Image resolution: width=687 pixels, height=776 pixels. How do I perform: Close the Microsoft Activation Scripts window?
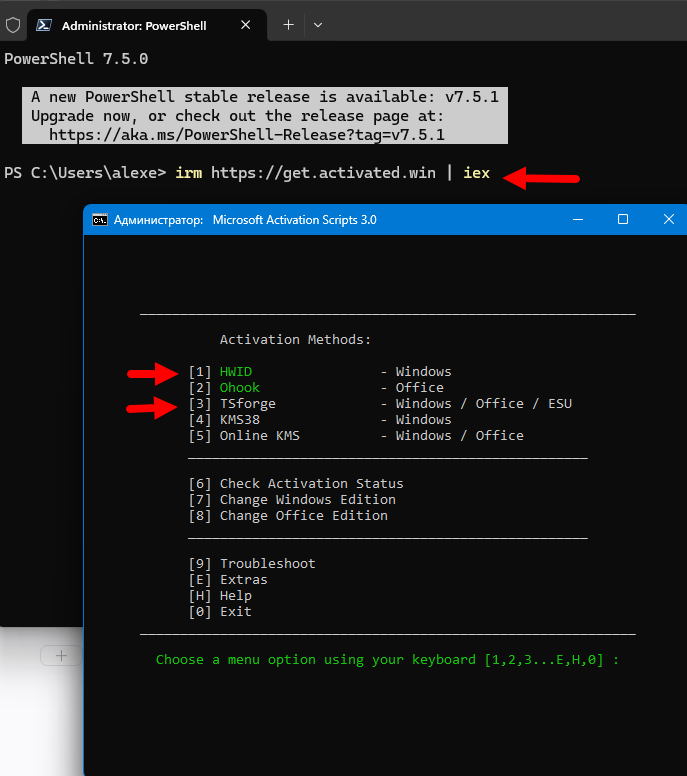(x=668, y=220)
